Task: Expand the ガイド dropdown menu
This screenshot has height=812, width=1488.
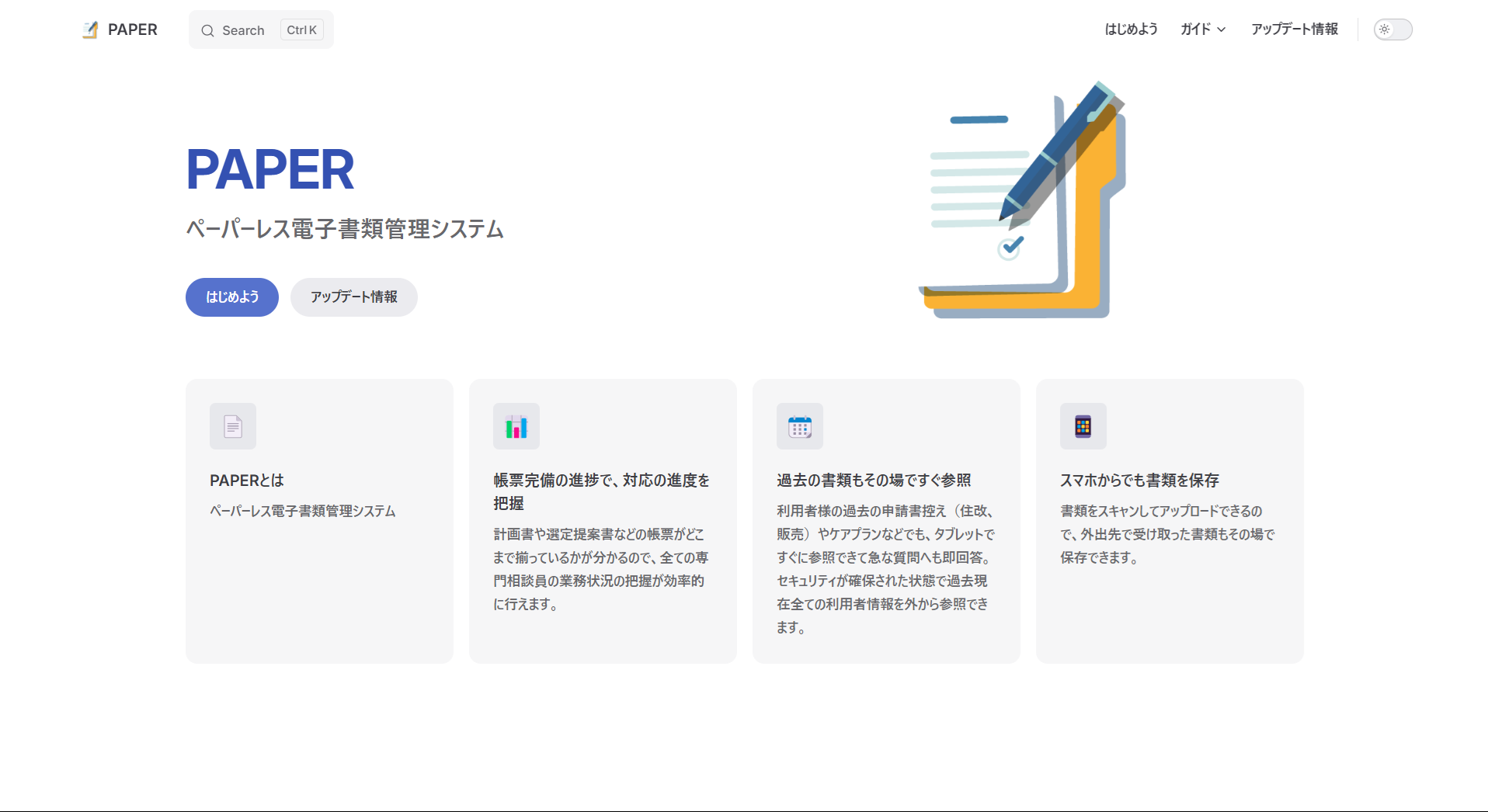Action: pos(1202,29)
